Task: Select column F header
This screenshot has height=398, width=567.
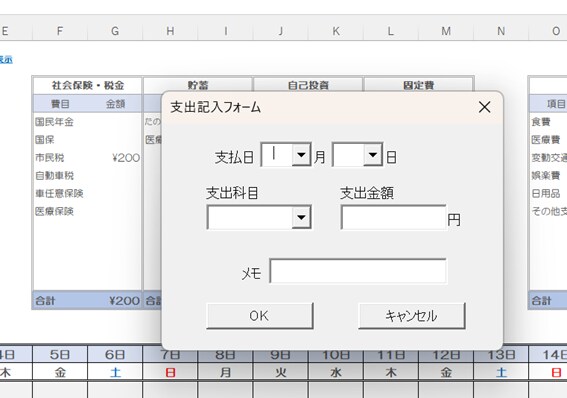Action: click(x=60, y=31)
